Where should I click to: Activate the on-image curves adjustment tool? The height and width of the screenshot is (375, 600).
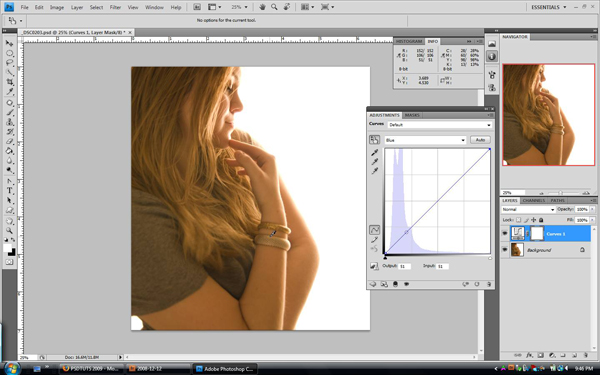click(374, 140)
